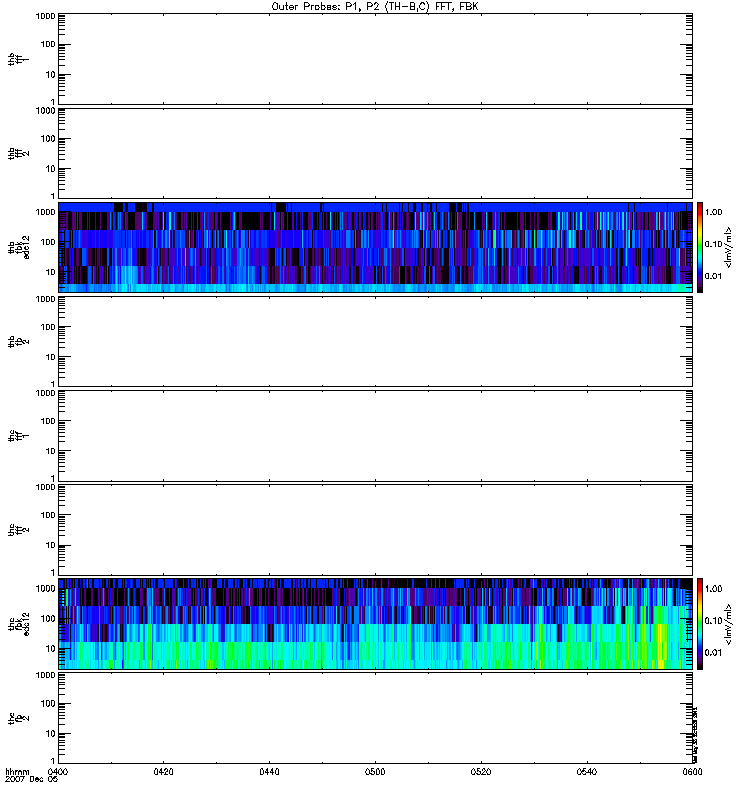Click the empty thb ff 1 top panel
The height and width of the screenshot is (800, 750).
[376, 59]
